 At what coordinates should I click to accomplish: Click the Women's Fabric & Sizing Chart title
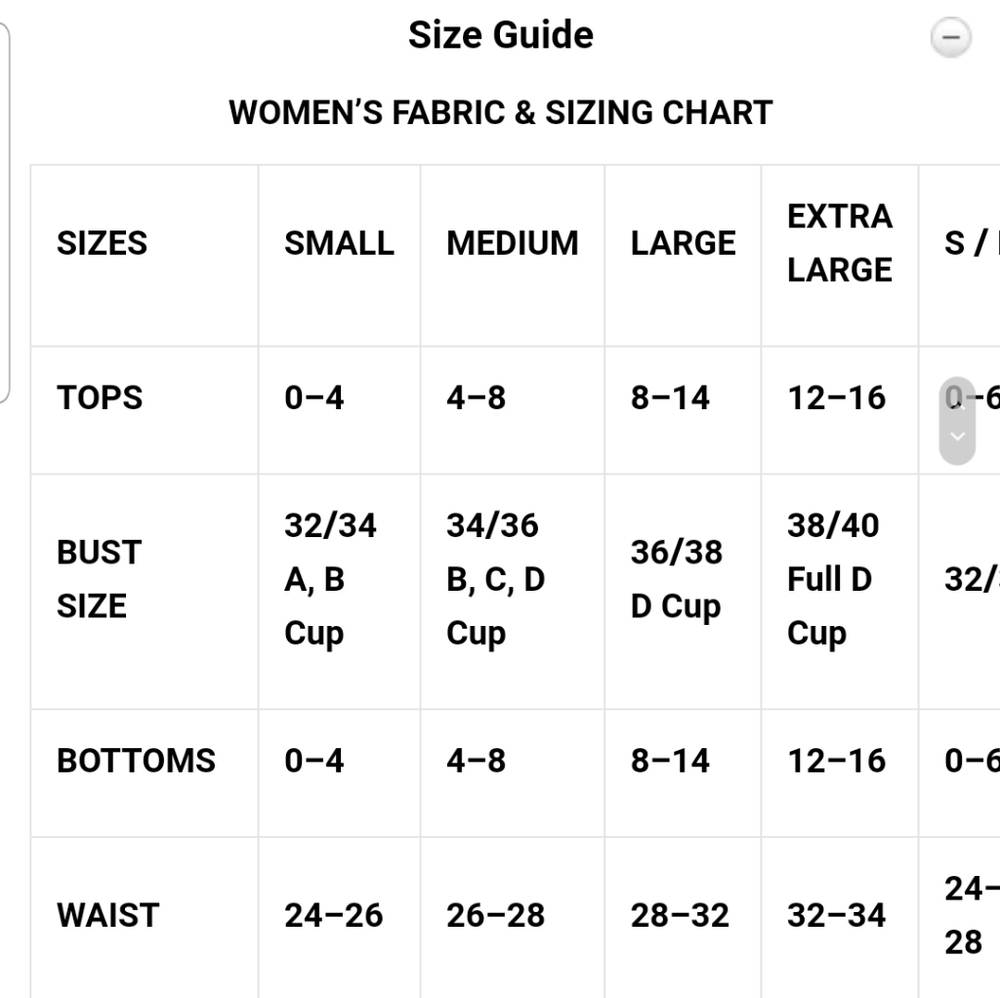click(501, 112)
